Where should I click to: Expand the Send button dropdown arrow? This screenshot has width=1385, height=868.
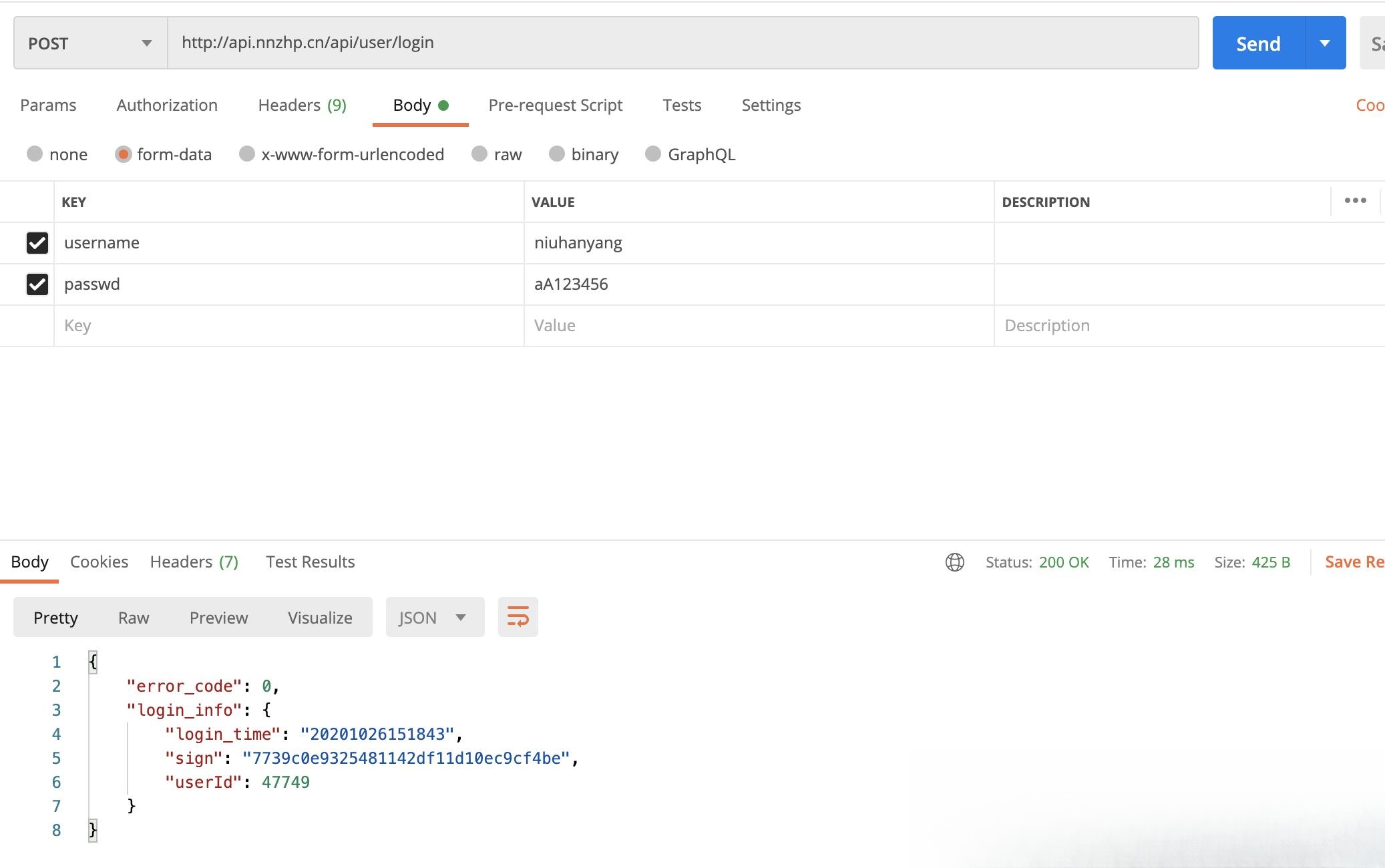pos(1325,43)
